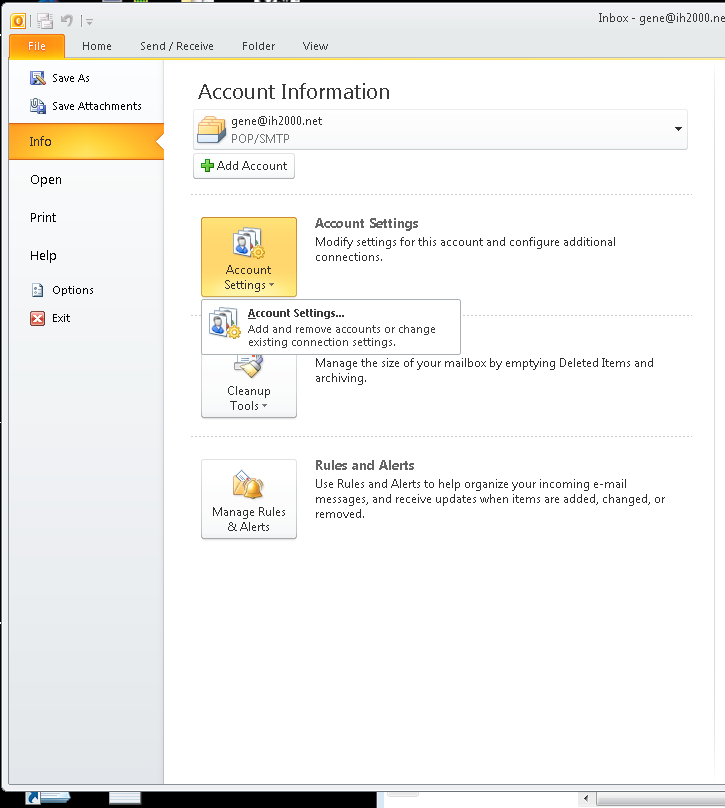The height and width of the screenshot is (808, 725).
Task: Click the Account Information heading text
Action: [294, 92]
